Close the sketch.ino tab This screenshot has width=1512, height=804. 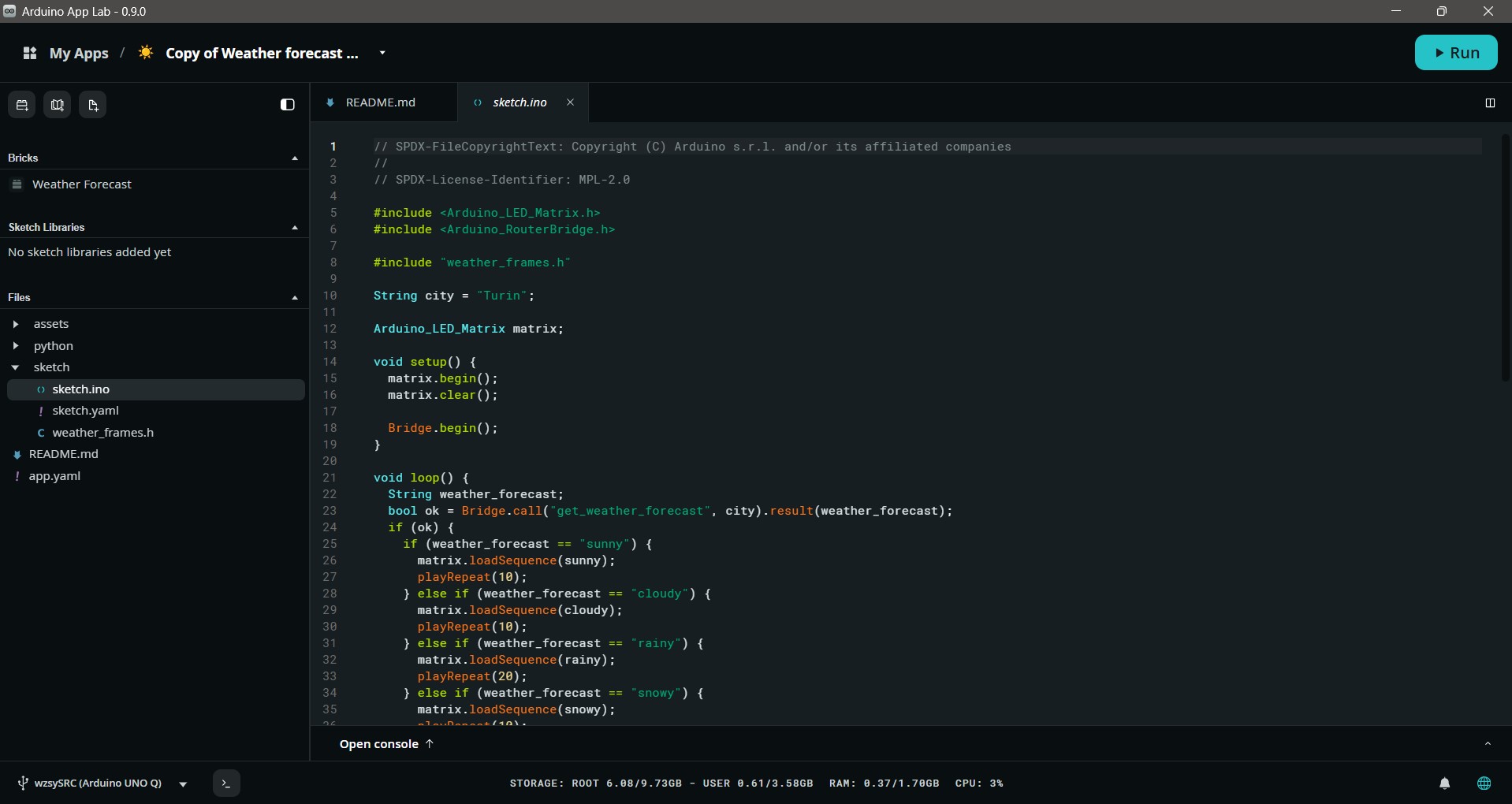click(570, 102)
